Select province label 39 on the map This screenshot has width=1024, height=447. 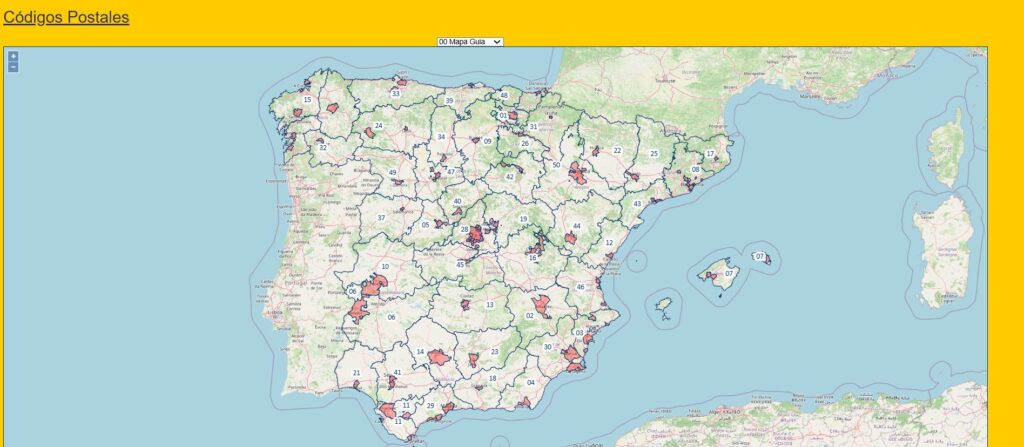(449, 101)
